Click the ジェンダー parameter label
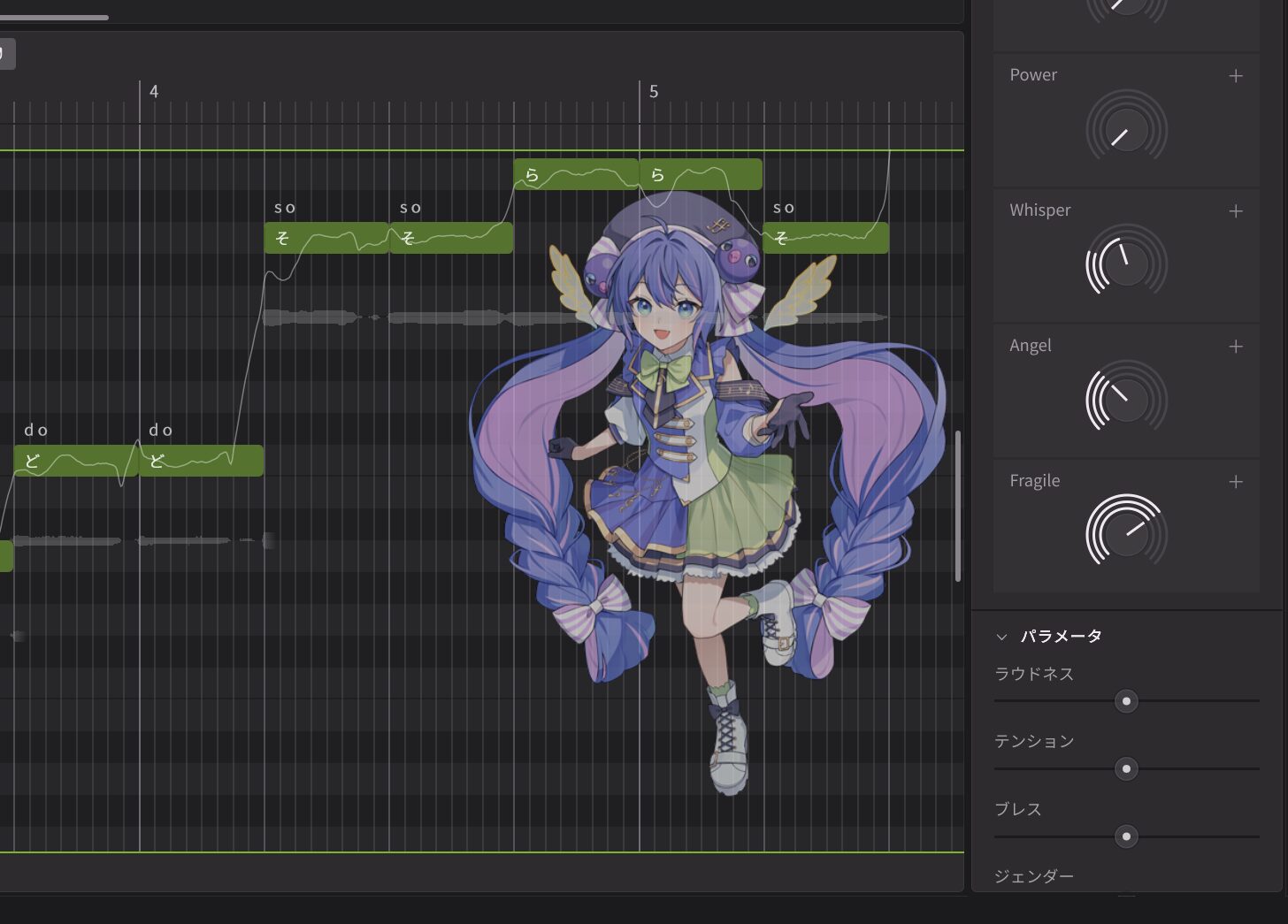Viewport: 1288px width, 924px height. 1034,876
